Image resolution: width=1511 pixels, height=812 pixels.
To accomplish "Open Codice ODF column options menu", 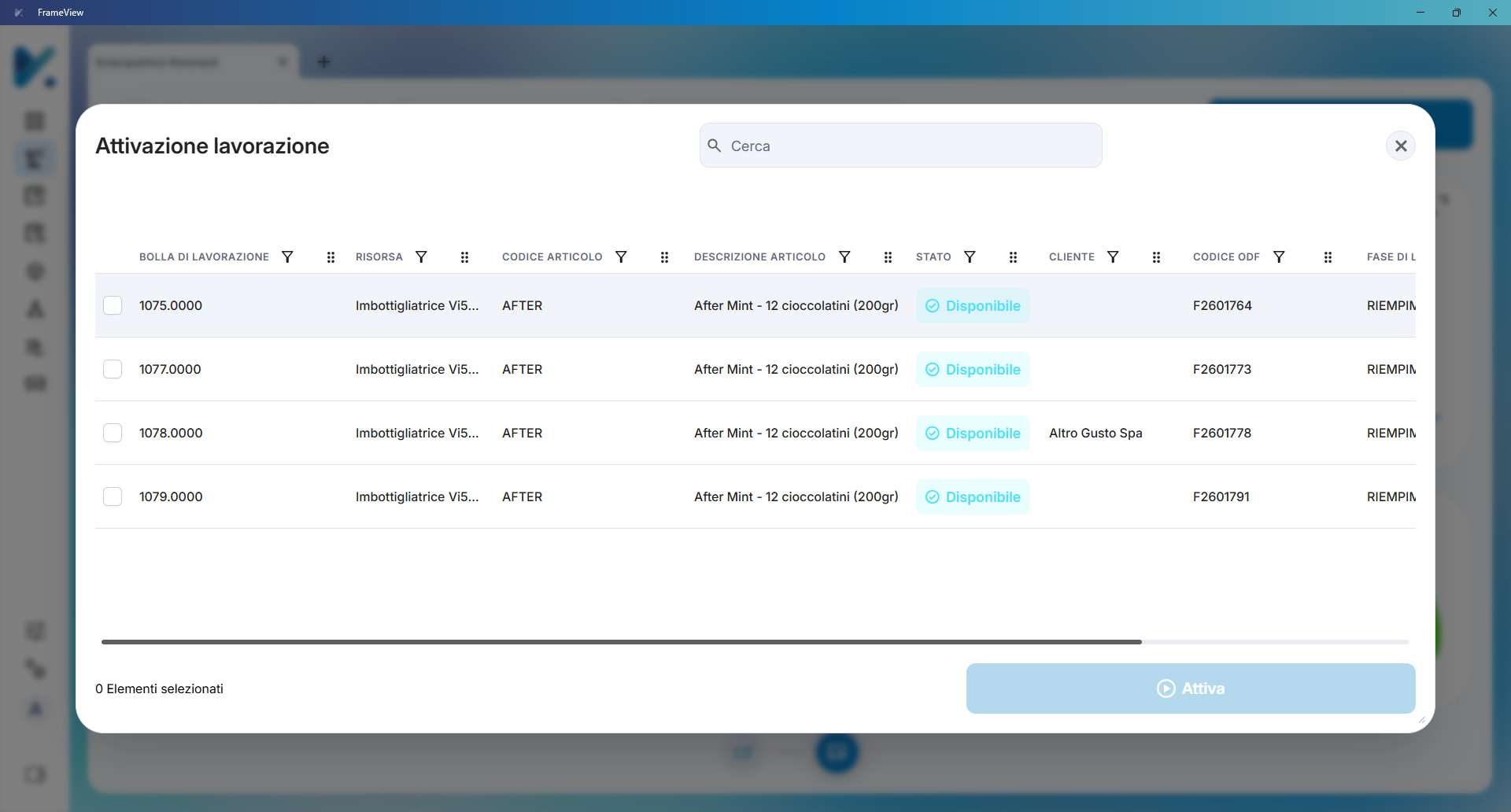I will pos(1328,257).
